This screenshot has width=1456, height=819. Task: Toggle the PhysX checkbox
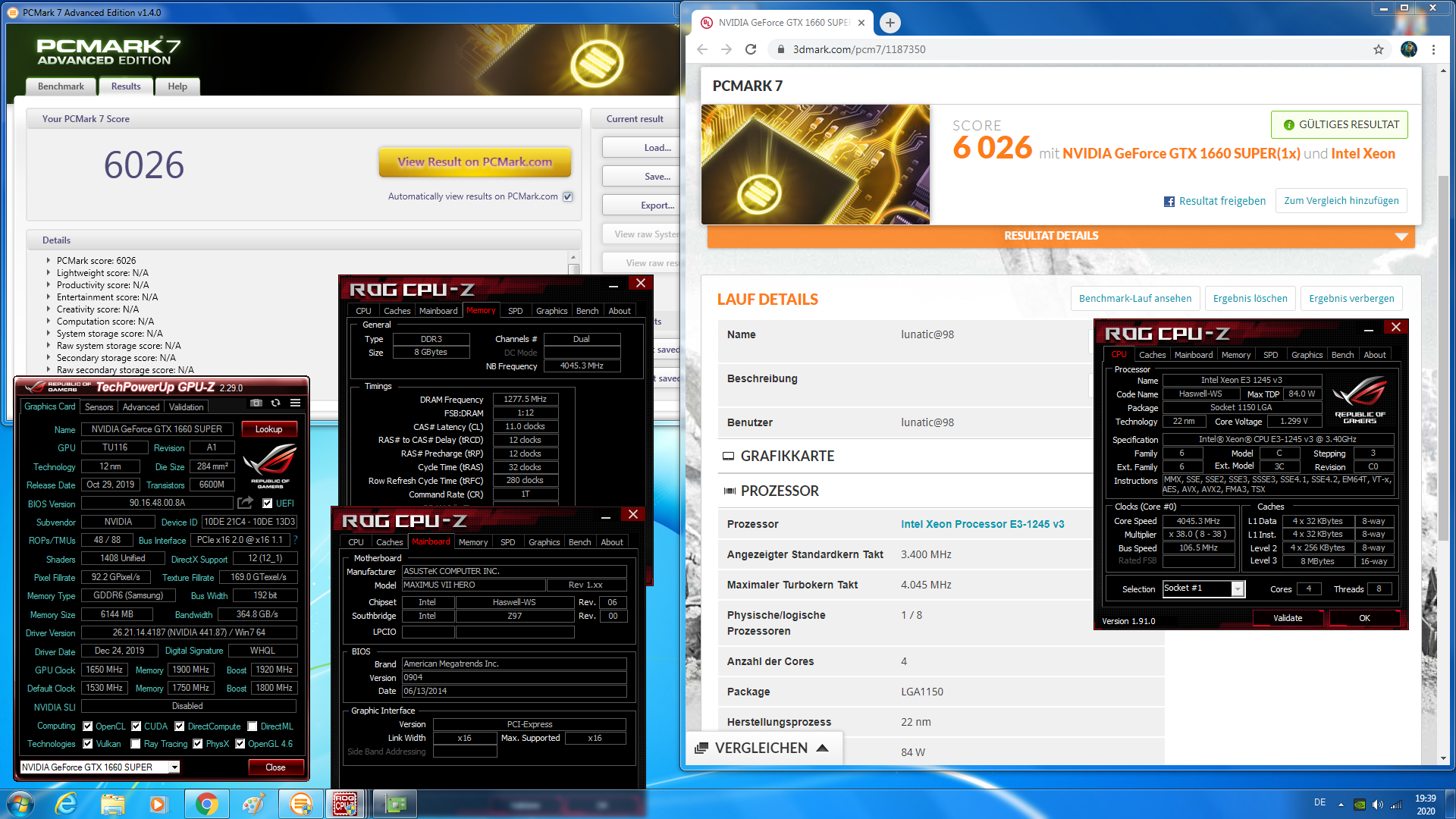[x=198, y=743]
